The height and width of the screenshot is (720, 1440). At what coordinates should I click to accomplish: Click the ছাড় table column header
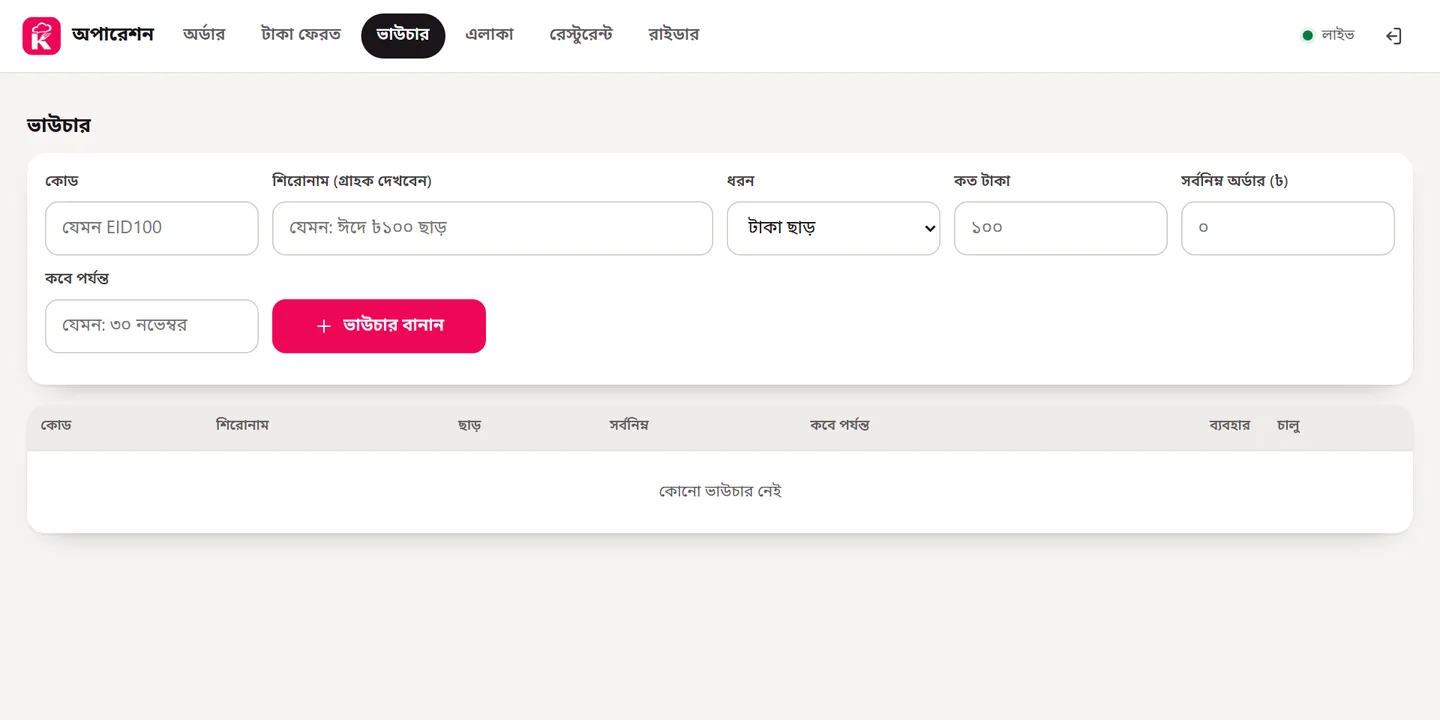pyautogui.click(x=469, y=425)
